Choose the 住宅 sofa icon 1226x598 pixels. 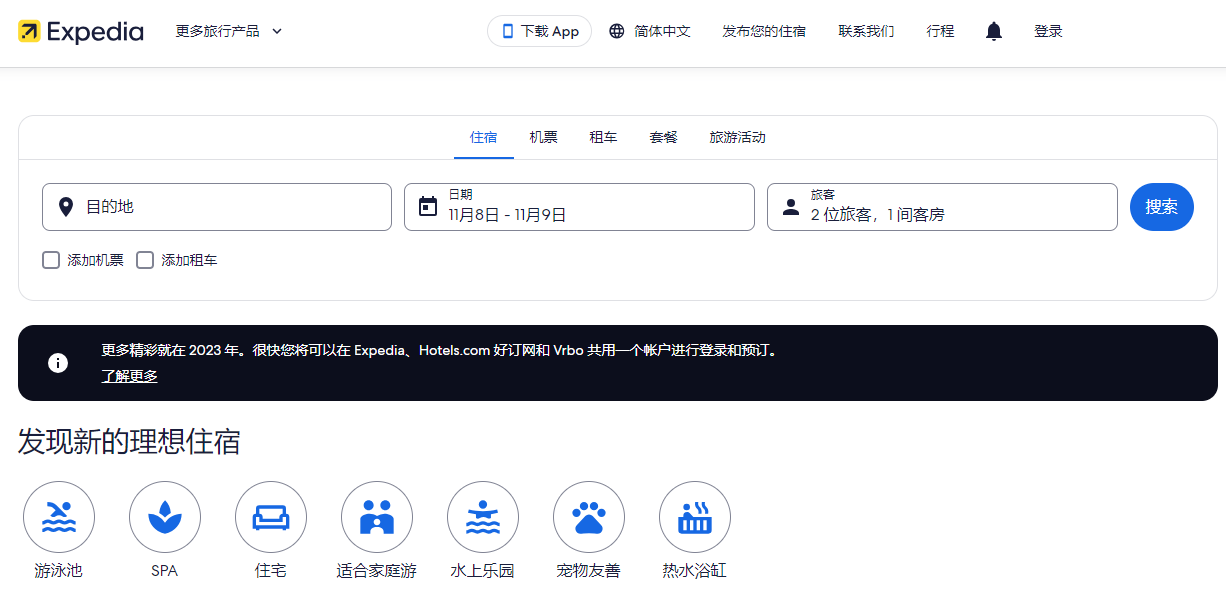point(271,517)
